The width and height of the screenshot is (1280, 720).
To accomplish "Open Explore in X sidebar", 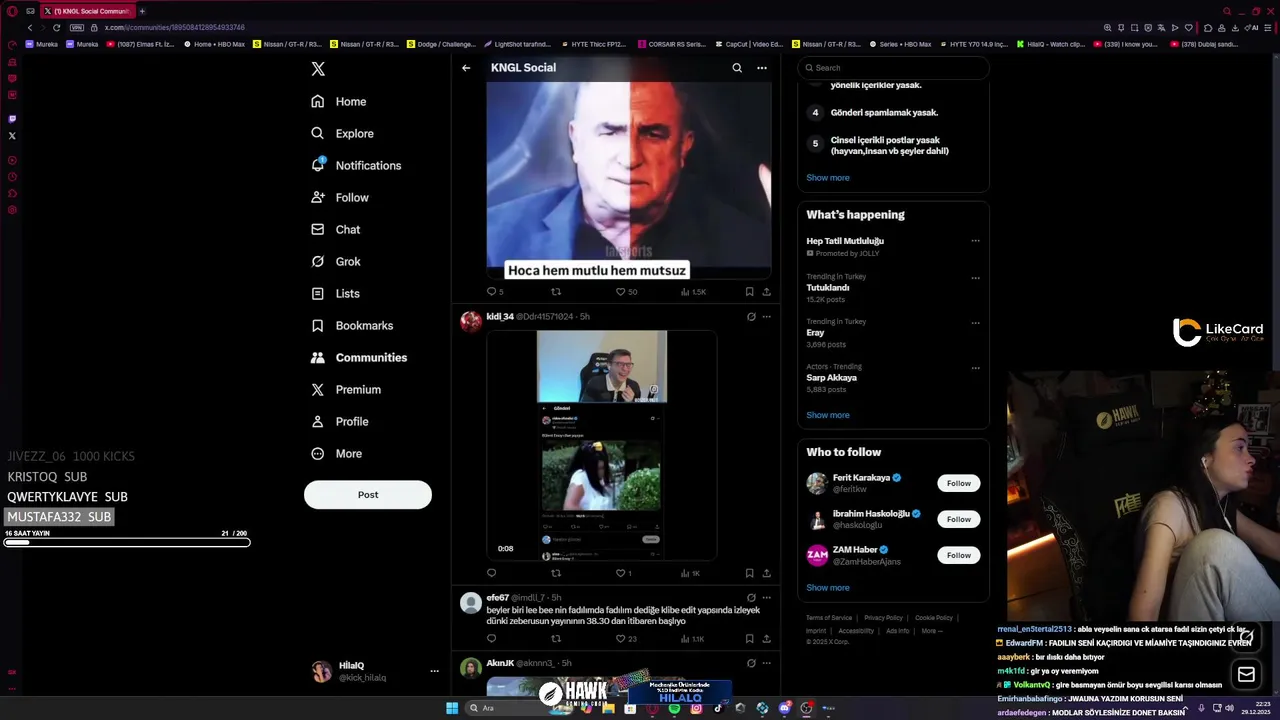I will 342,133.
